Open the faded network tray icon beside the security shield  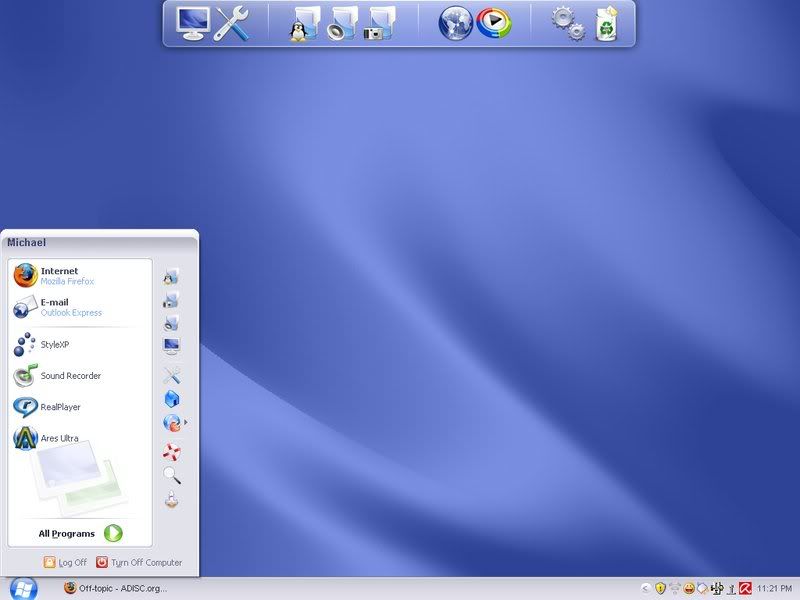click(x=674, y=588)
